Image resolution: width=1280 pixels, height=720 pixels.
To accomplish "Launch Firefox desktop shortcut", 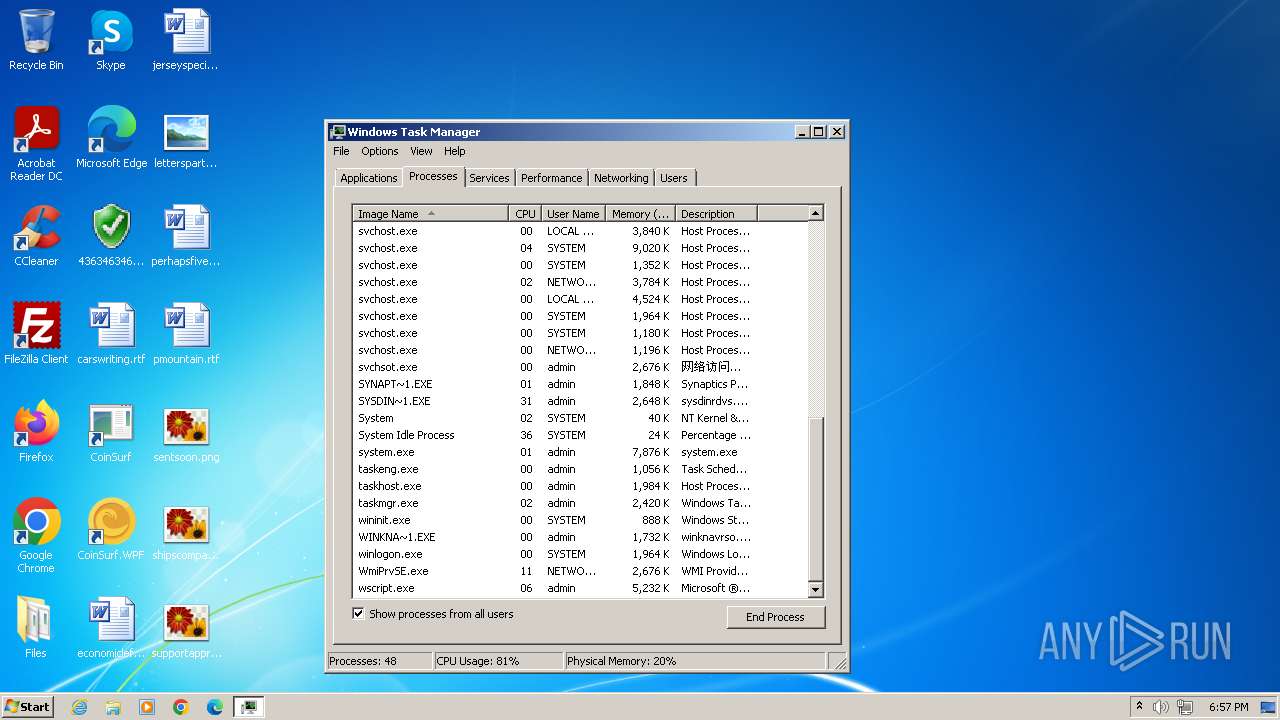I will click(x=36, y=431).
